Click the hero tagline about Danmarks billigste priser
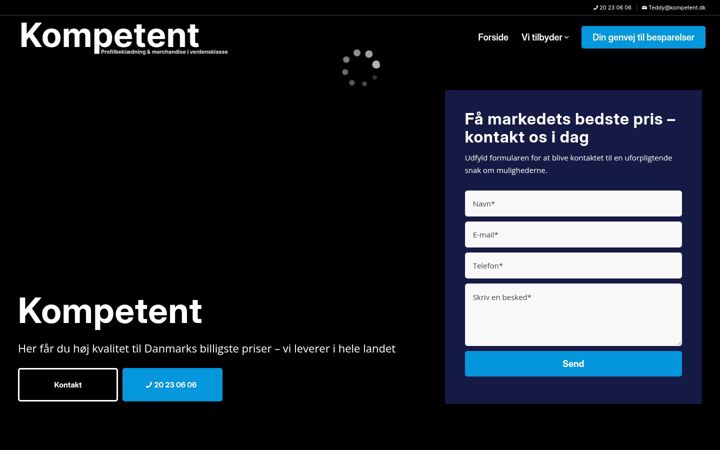The image size is (720, 450). pos(207,349)
